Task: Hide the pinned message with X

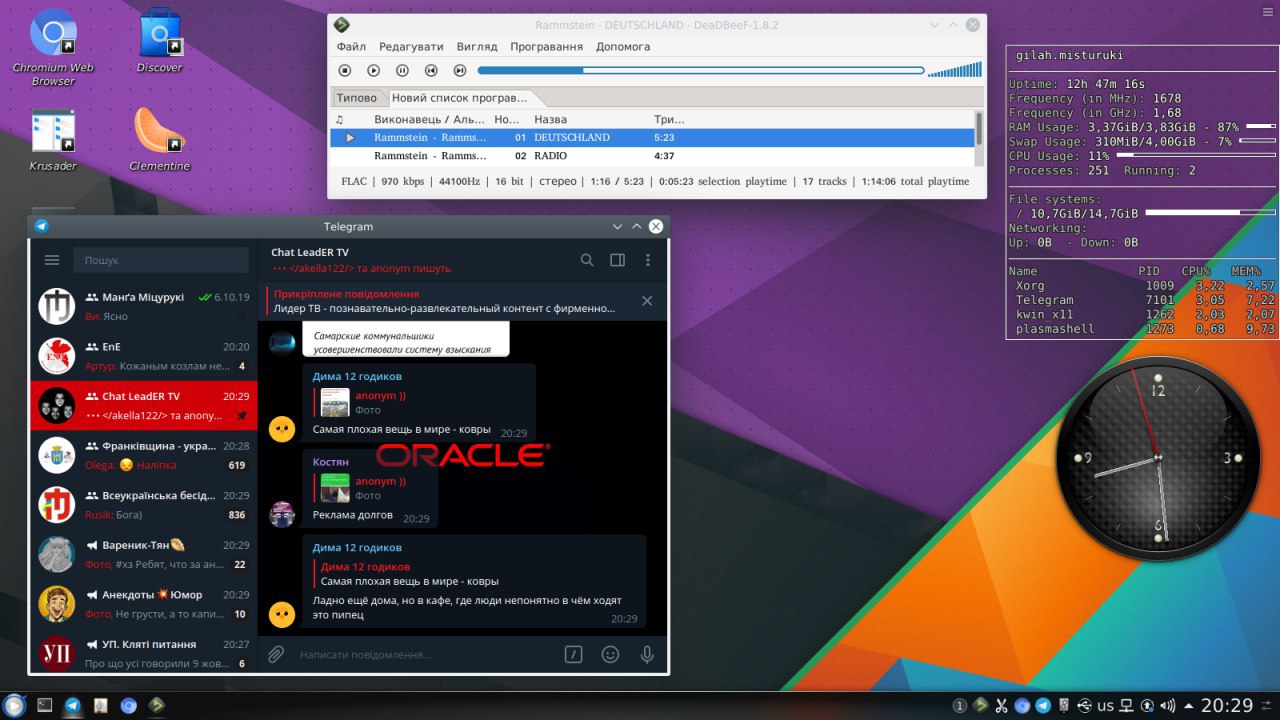Action: pyautogui.click(x=647, y=301)
